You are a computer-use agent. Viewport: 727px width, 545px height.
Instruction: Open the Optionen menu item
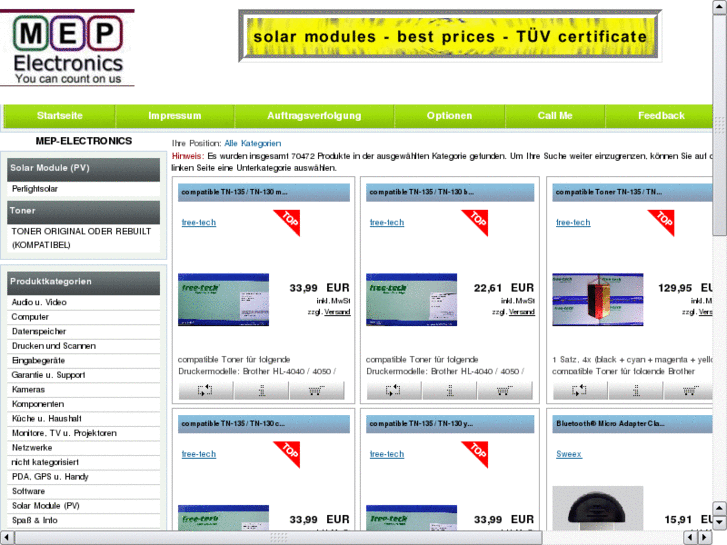point(449,116)
